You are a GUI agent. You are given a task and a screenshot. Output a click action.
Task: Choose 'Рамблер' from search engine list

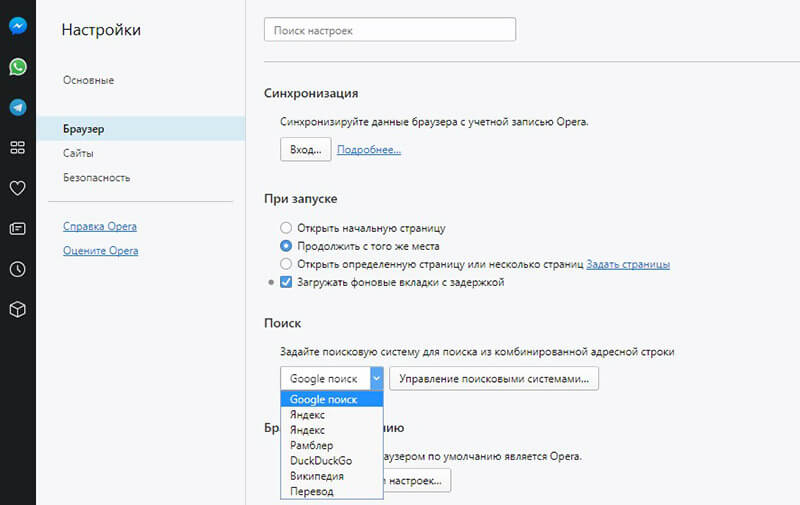coord(332,445)
